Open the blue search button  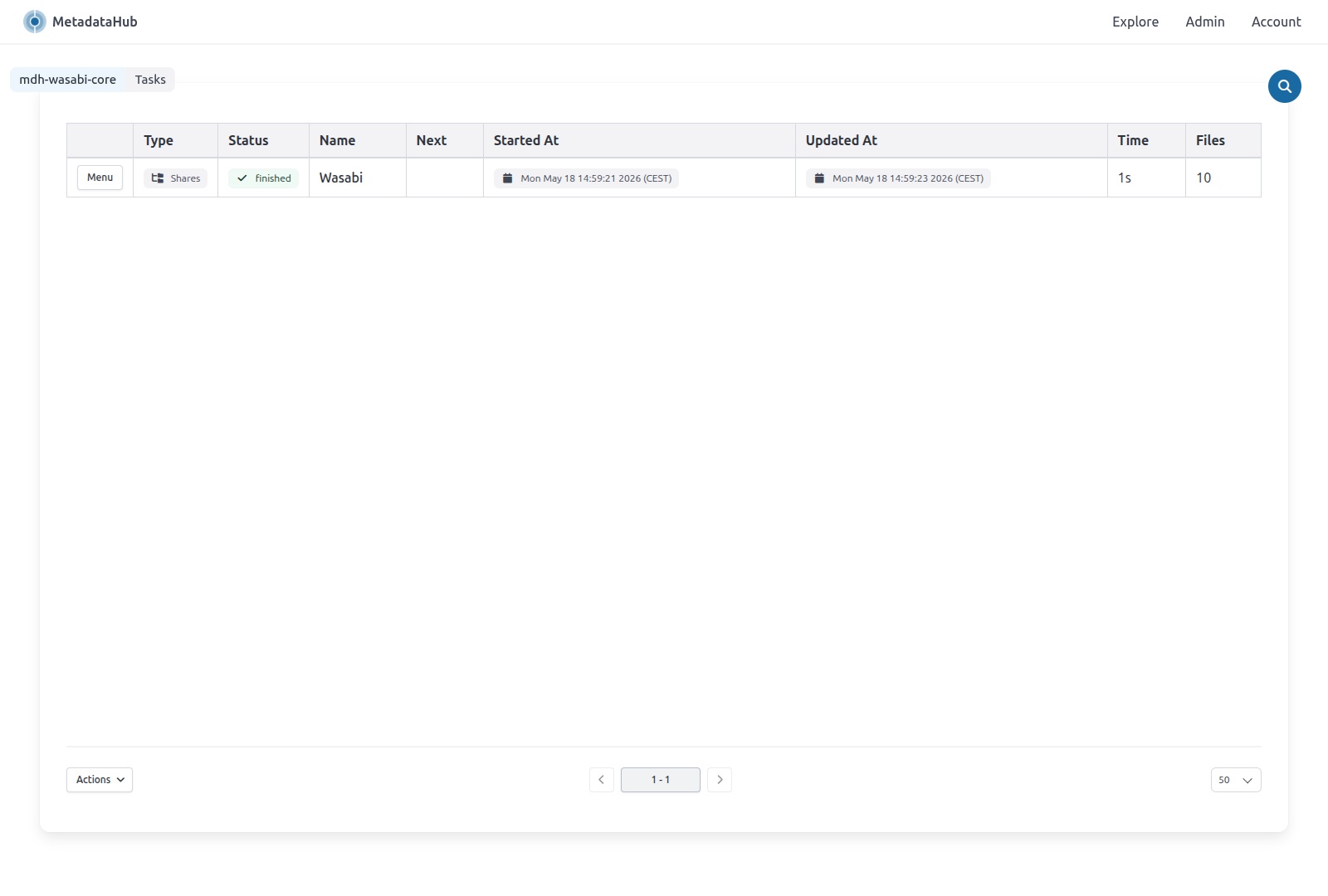point(1284,86)
